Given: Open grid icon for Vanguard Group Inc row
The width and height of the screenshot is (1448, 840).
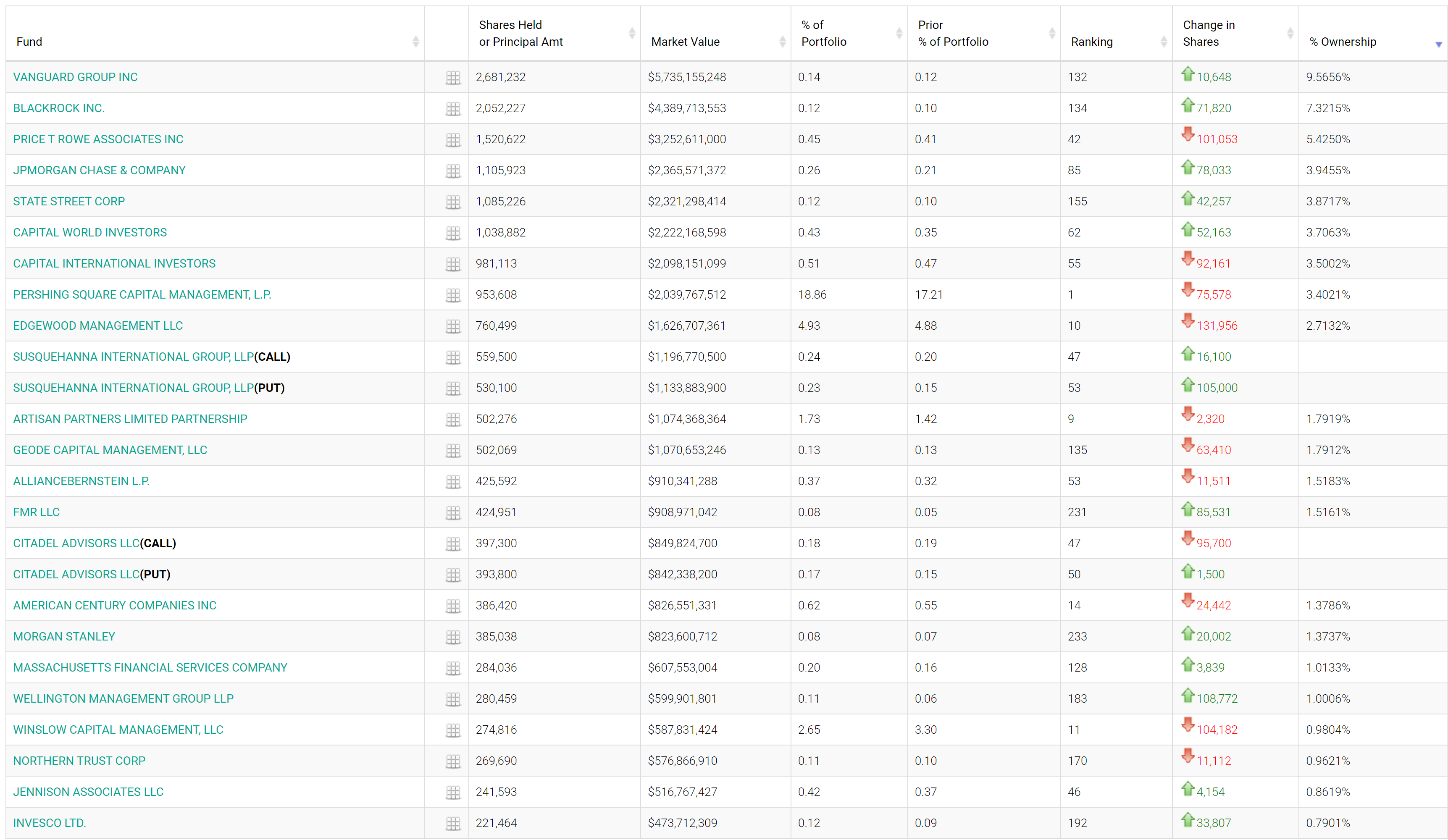Looking at the screenshot, I should click(453, 78).
